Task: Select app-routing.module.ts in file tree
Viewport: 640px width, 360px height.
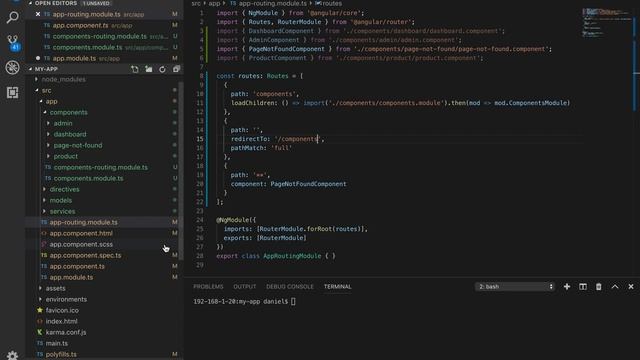Action: tap(84, 222)
